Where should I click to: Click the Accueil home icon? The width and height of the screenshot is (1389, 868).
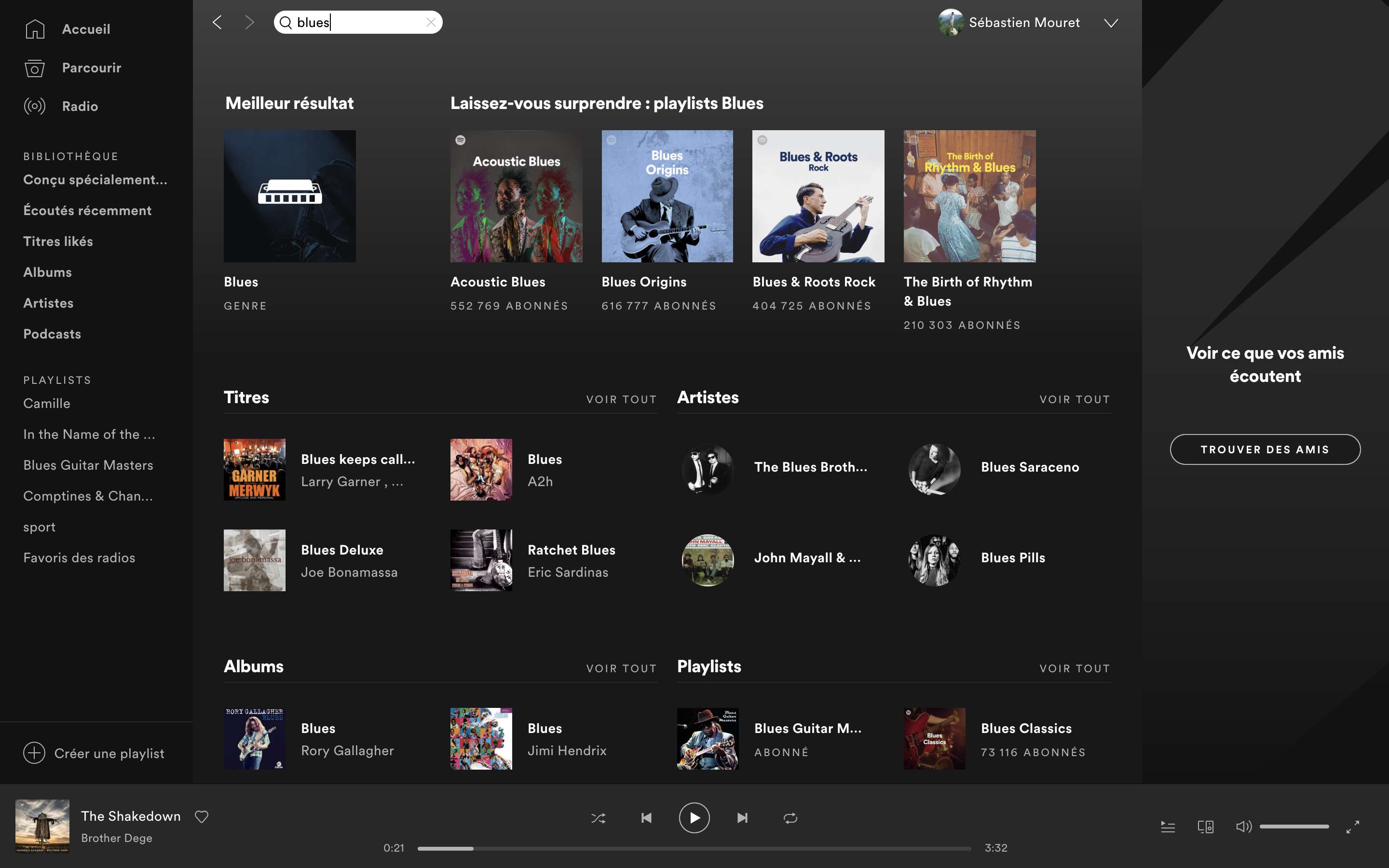click(35, 29)
